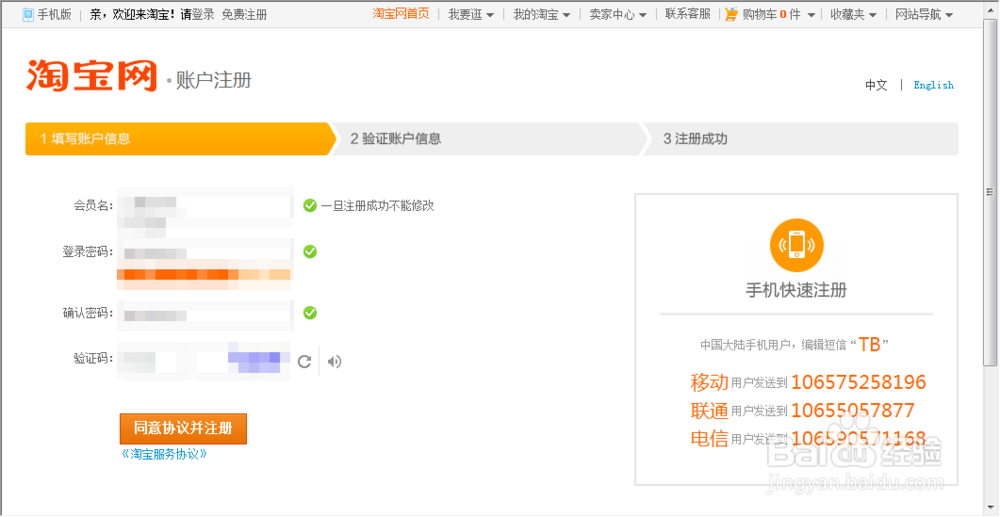Open 联系客服 in top bar
1000x517 pixels.
pos(688,15)
